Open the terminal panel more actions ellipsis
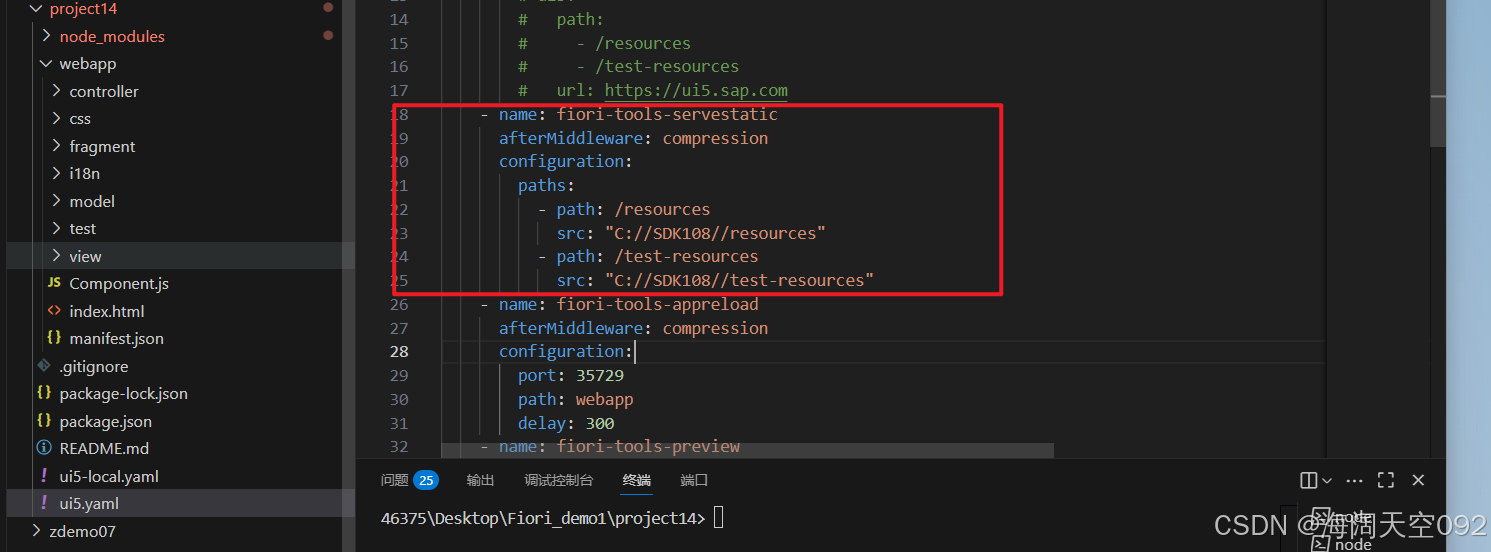 click(x=1353, y=480)
